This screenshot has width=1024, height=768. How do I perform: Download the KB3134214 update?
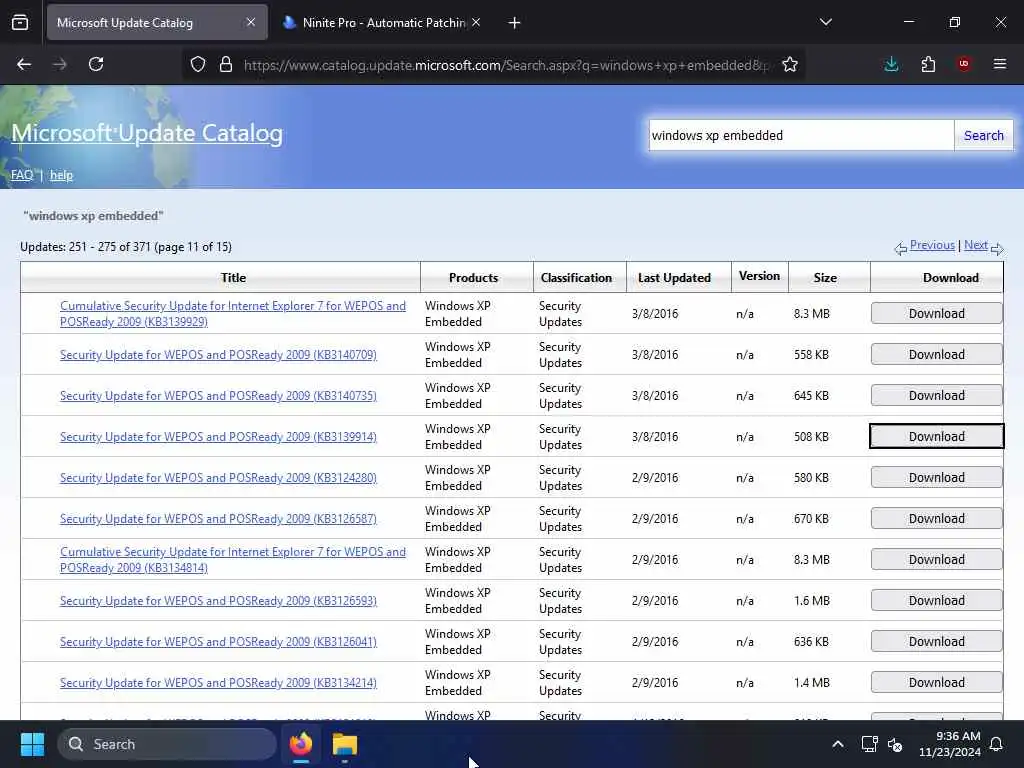pyautogui.click(x=936, y=682)
